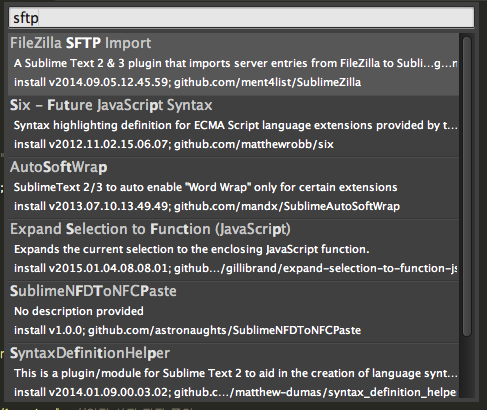Click the "No description provided" text
This screenshot has width=487, height=410.
coord(79,311)
